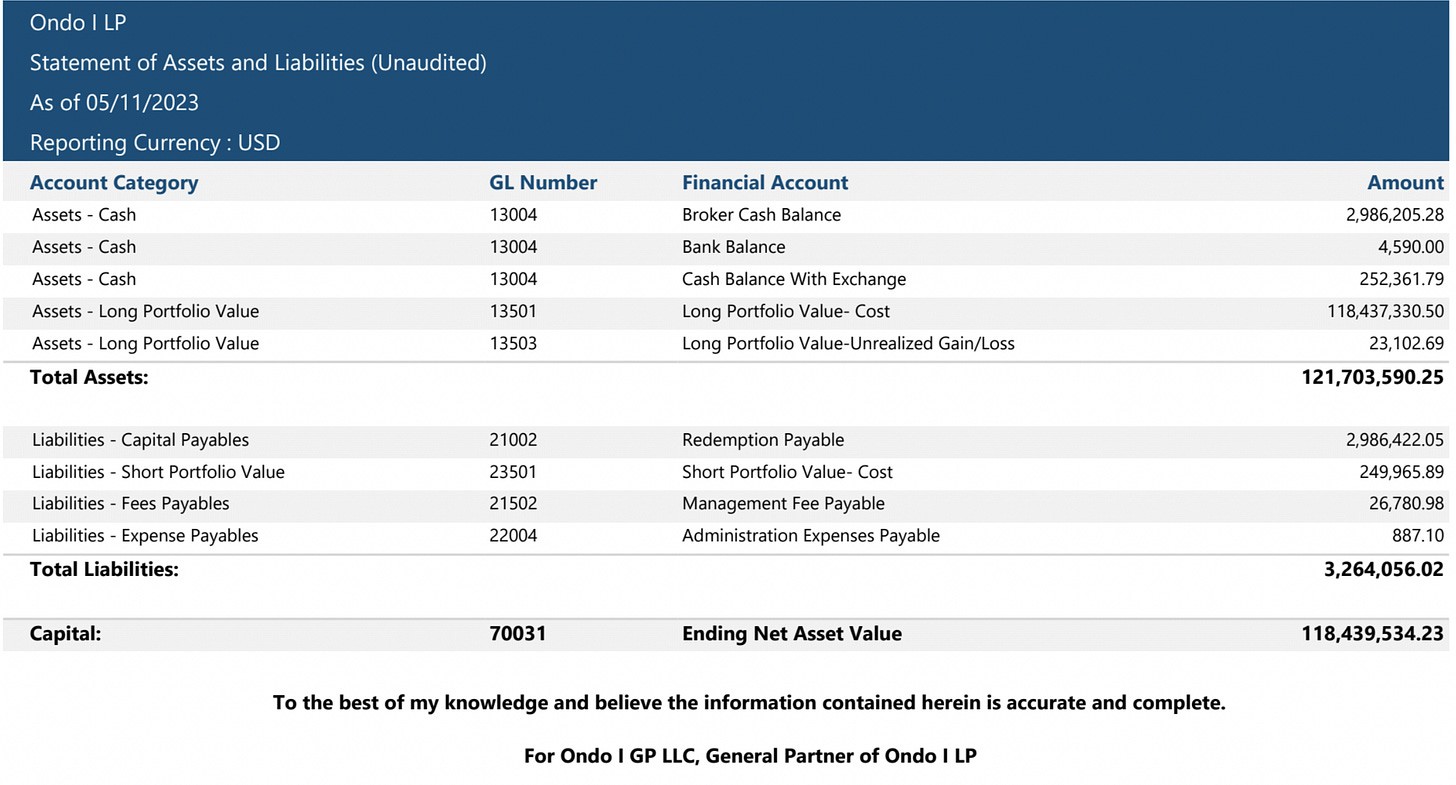Select the Management Fee Payable entry
This screenshot has height=785, width=1456.
tap(783, 504)
